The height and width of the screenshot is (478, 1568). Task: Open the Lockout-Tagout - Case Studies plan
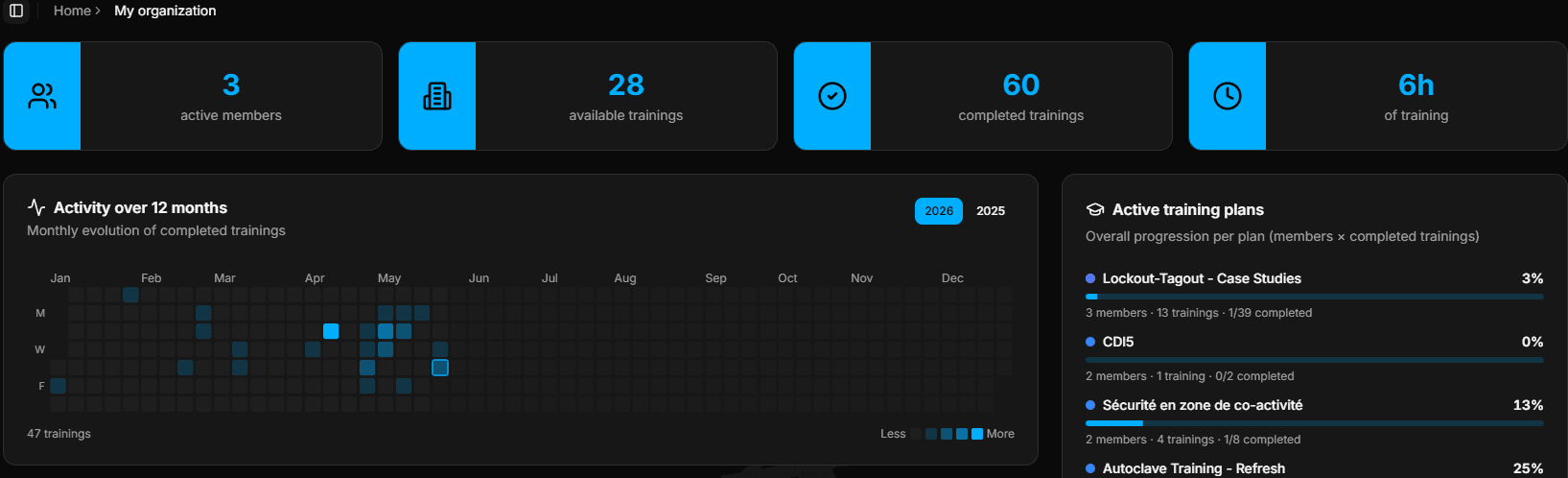click(1202, 278)
